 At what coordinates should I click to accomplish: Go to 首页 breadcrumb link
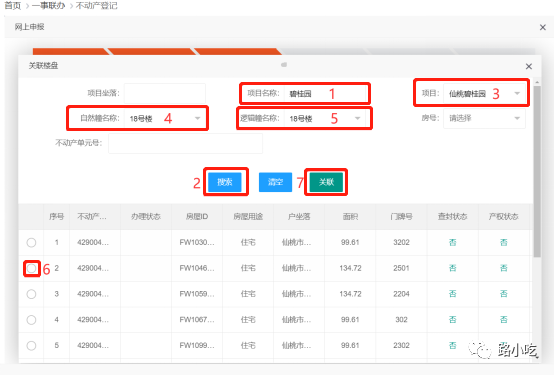pyautogui.click(x=12, y=5)
